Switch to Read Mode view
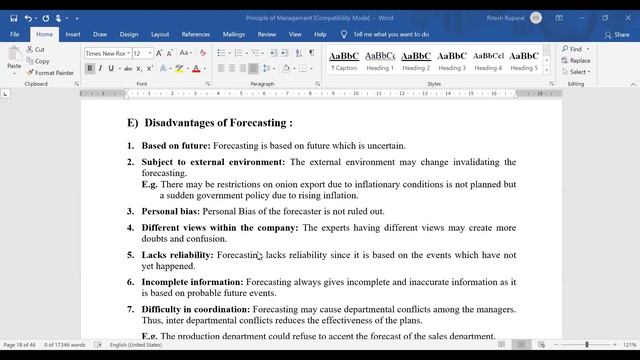640x360 pixels. pos(501,345)
